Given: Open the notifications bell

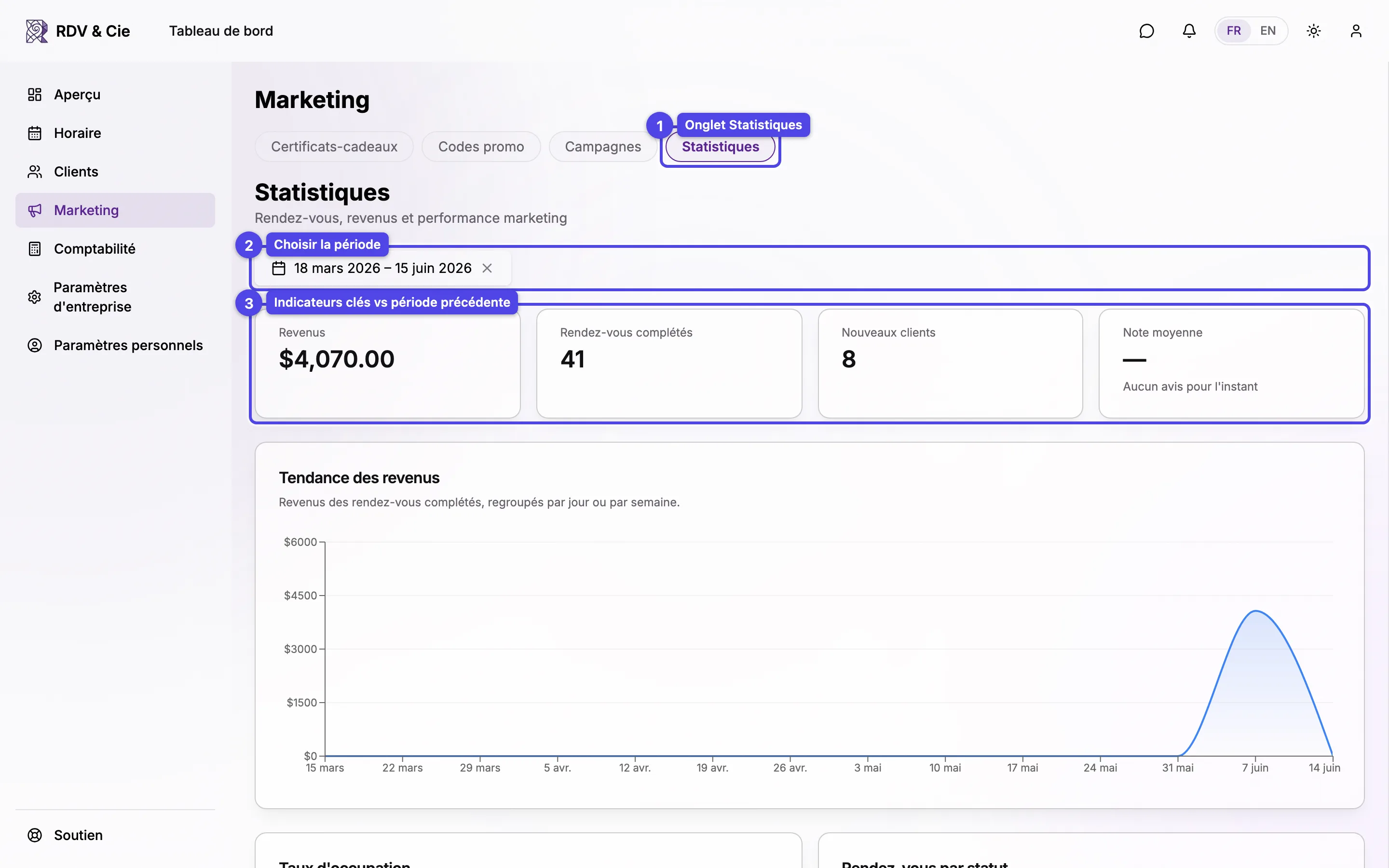Looking at the screenshot, I should 1189,31.
